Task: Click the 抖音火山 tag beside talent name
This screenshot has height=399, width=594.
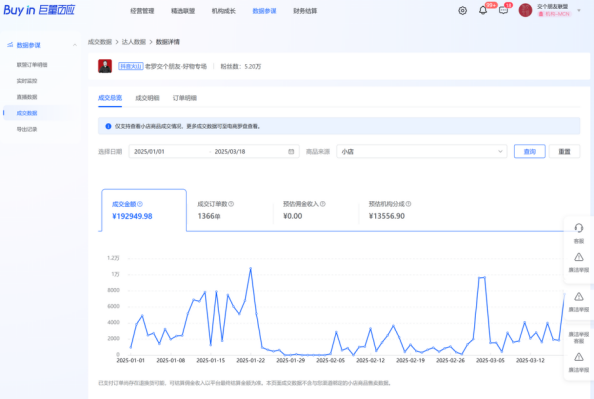Action: click(x=131, y=66)
